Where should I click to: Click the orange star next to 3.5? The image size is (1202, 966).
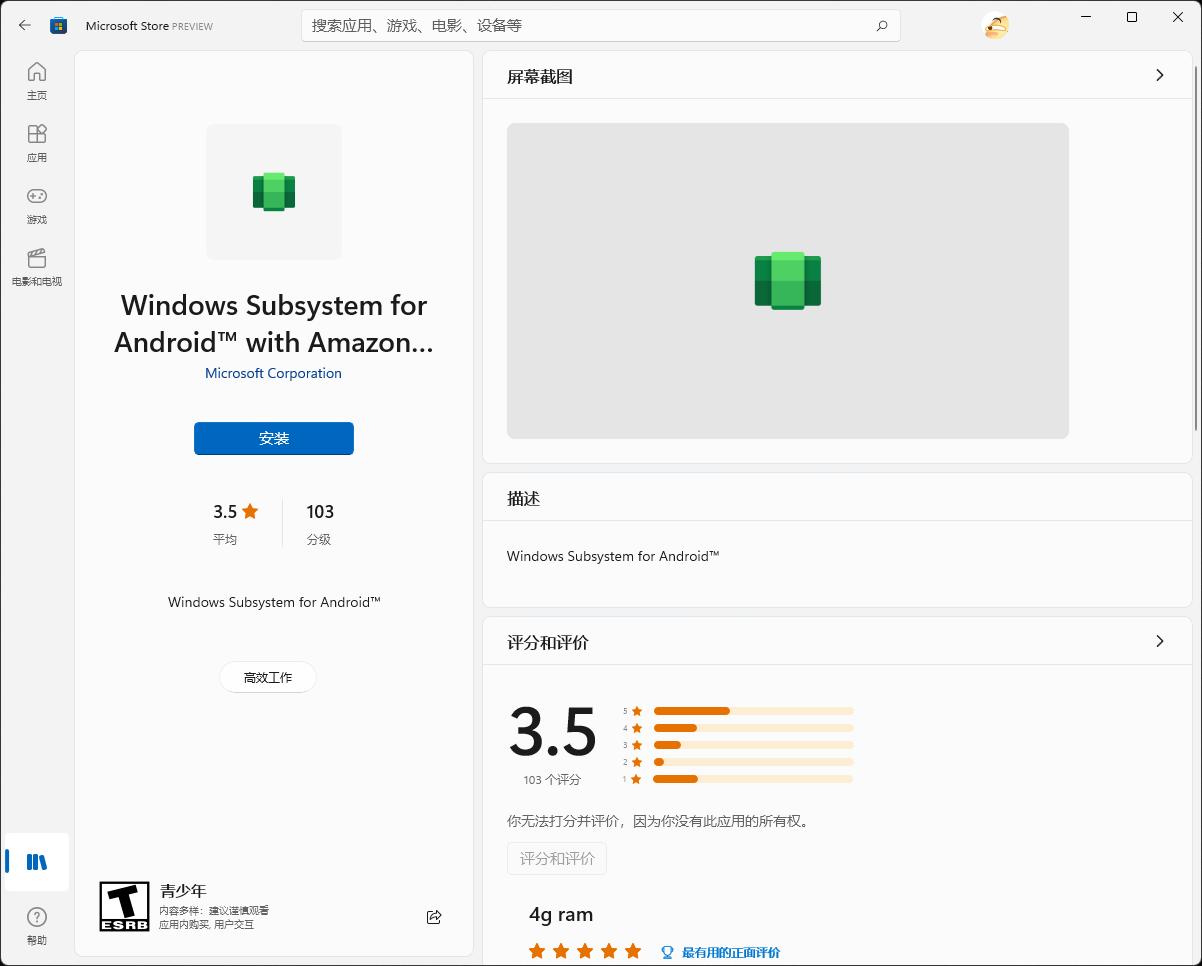[250, 511]
